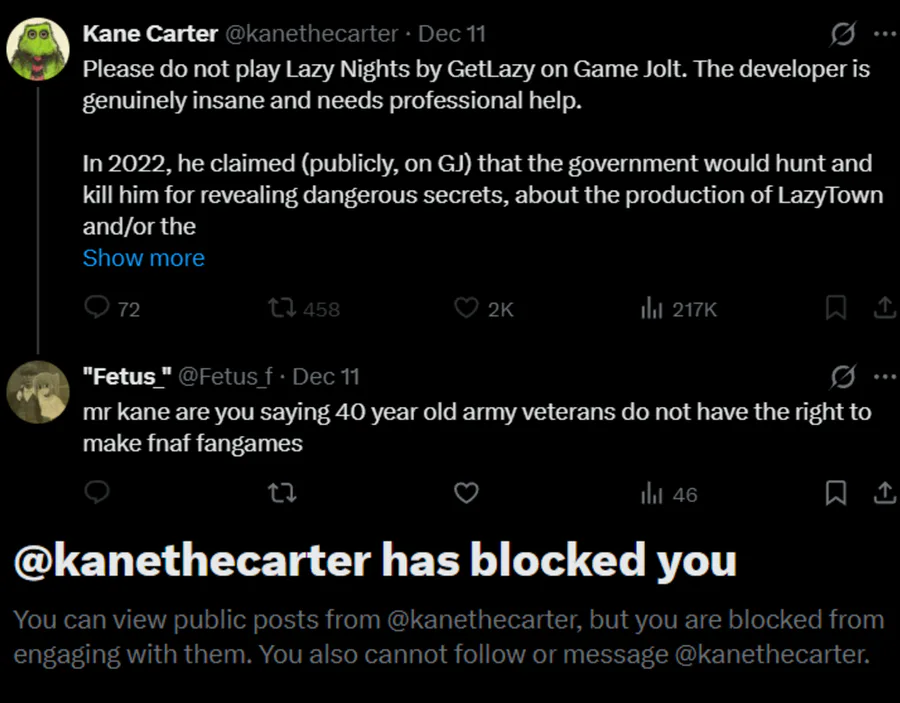View analytics of "Fetus_" reply
Image resolution: width=900 pixels, height=703 pixels.
(653, 493)
